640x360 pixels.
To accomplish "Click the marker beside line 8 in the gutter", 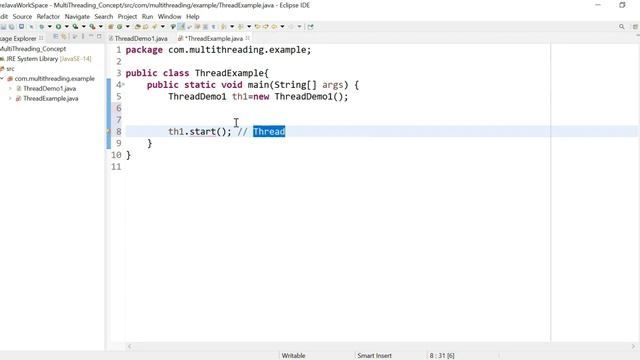I will [109, 131].
